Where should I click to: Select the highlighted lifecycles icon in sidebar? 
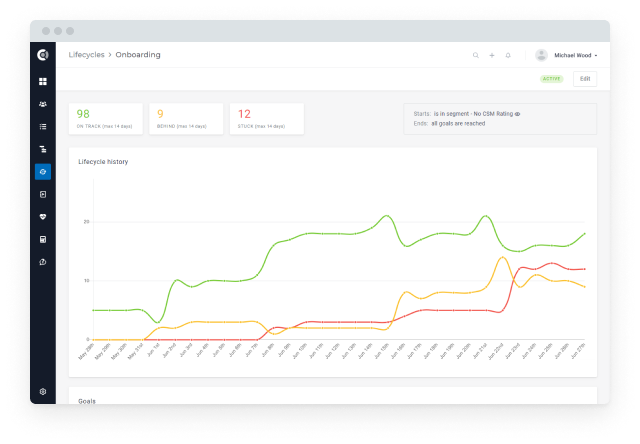(x=43, y=172)
